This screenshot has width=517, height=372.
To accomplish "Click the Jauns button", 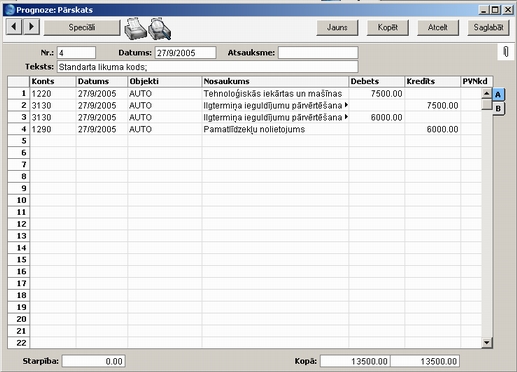I will coord(337,27).
